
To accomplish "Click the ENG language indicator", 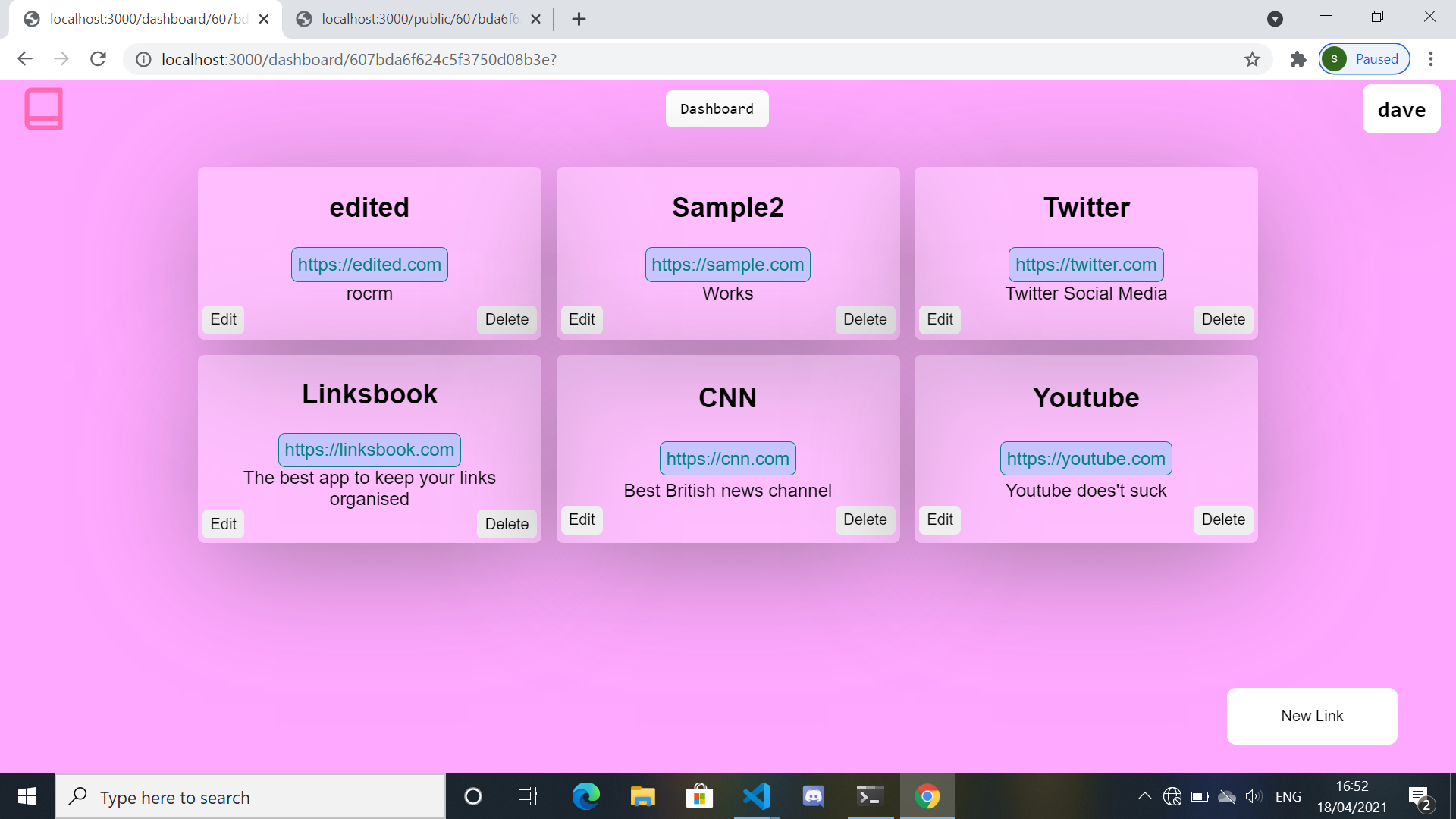I will (1288, 796).
